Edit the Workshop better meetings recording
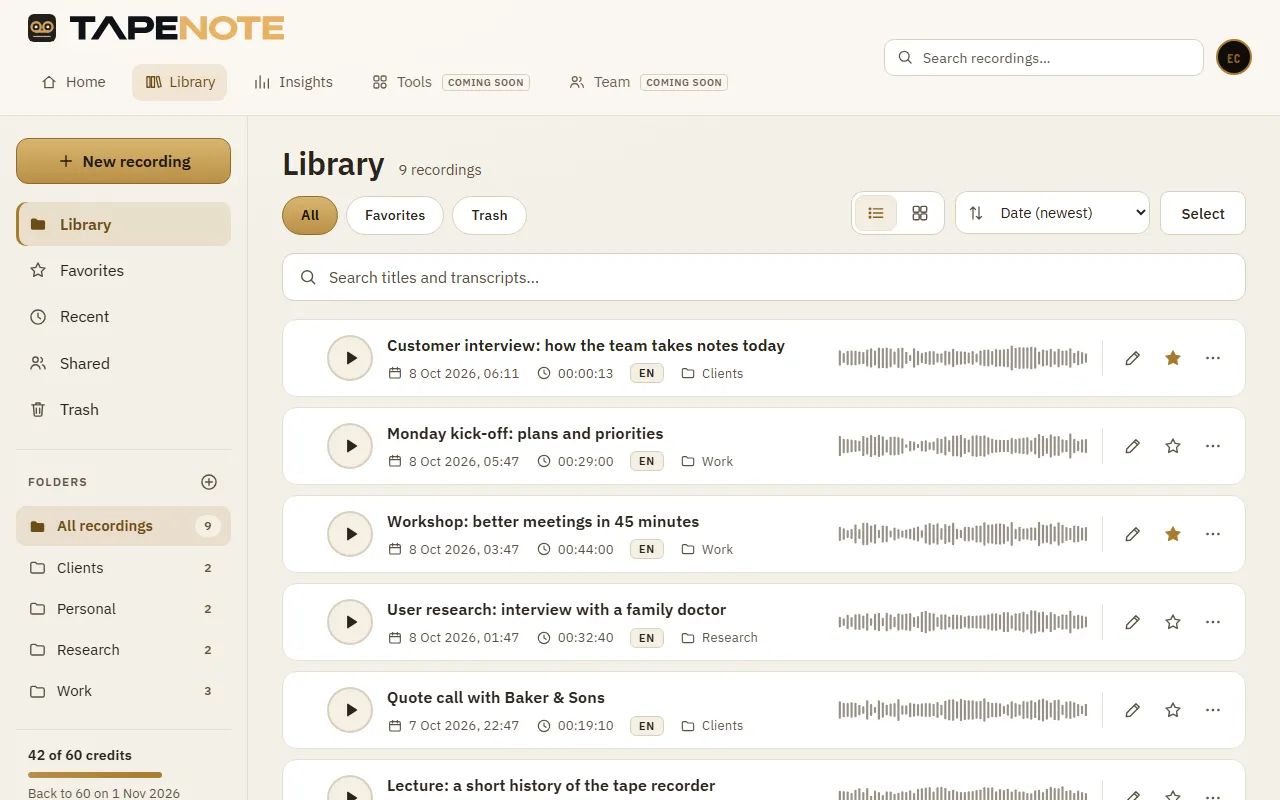The height and width of the screenshot is (800, 1280). [1132, 534]
